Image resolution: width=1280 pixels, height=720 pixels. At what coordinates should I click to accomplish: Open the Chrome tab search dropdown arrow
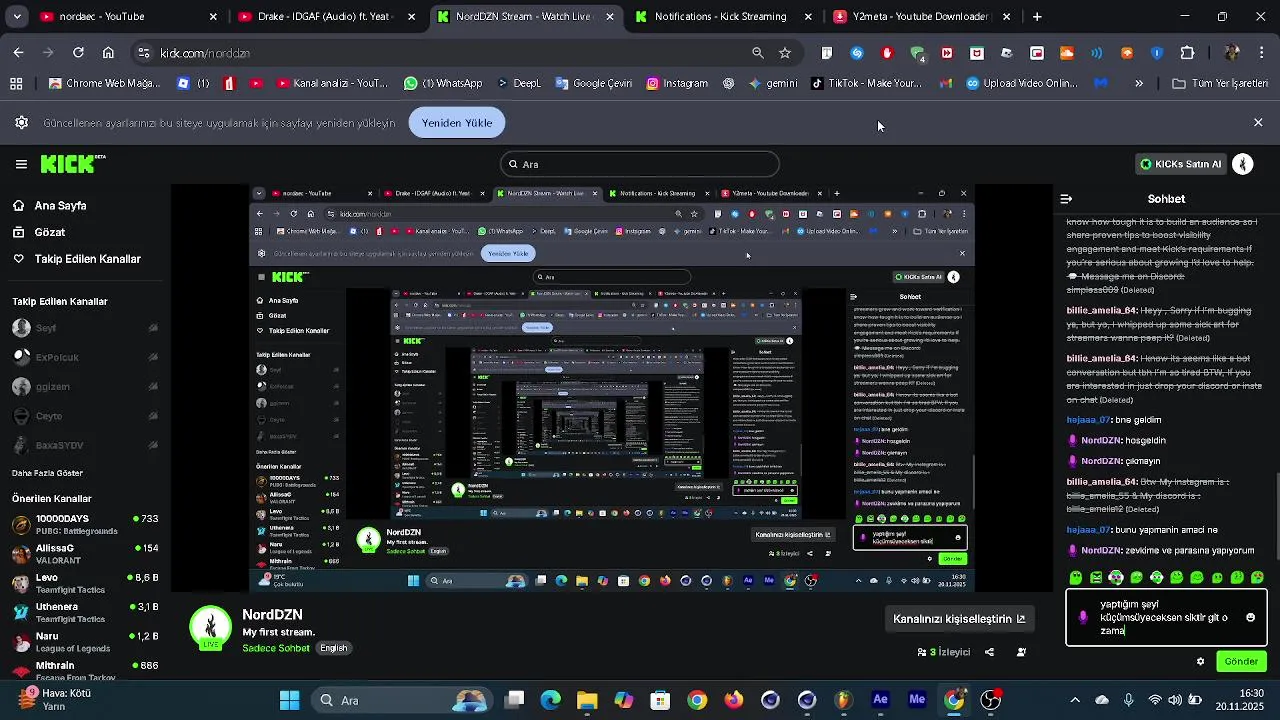16,16
